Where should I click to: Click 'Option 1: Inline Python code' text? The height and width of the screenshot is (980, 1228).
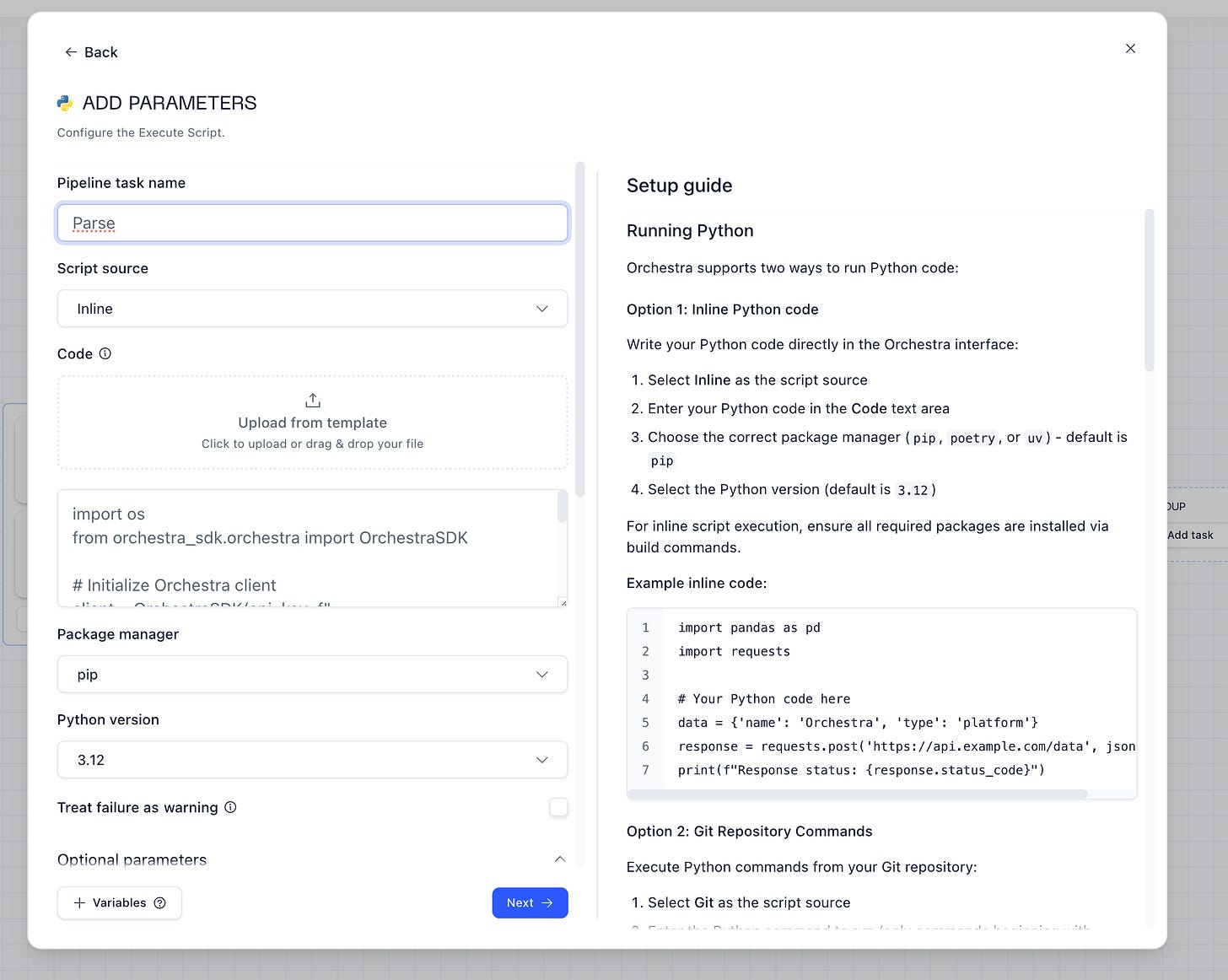[723, 310]
